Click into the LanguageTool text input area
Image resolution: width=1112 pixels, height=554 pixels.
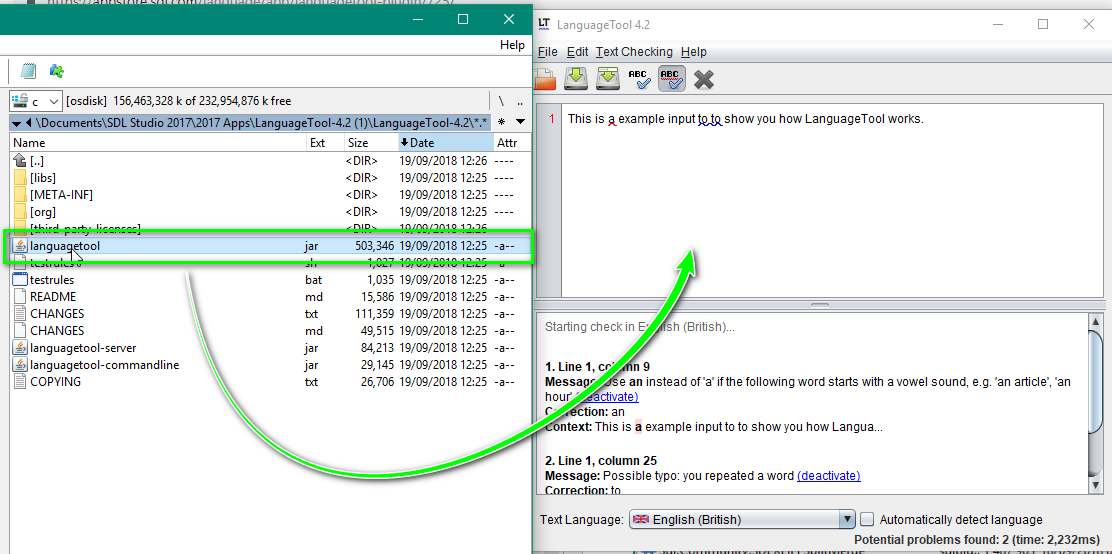tap(833, 202)
